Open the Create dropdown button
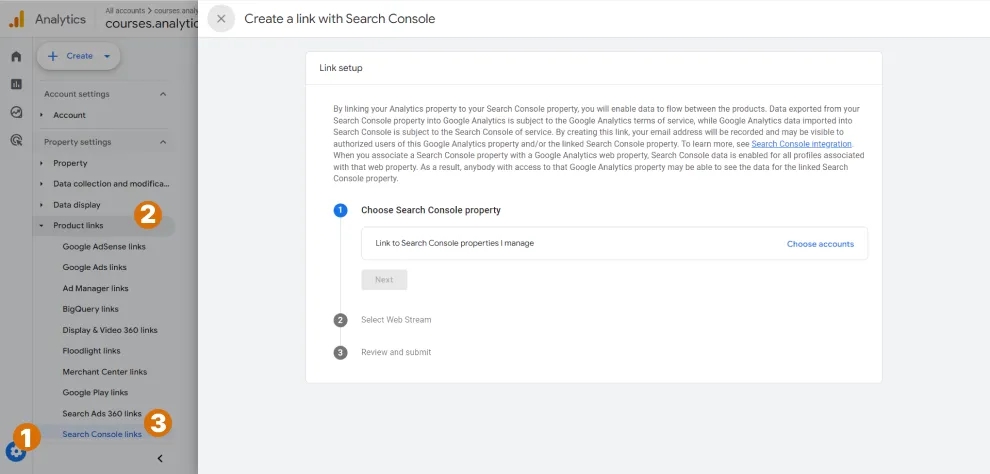 click(79, 56)
